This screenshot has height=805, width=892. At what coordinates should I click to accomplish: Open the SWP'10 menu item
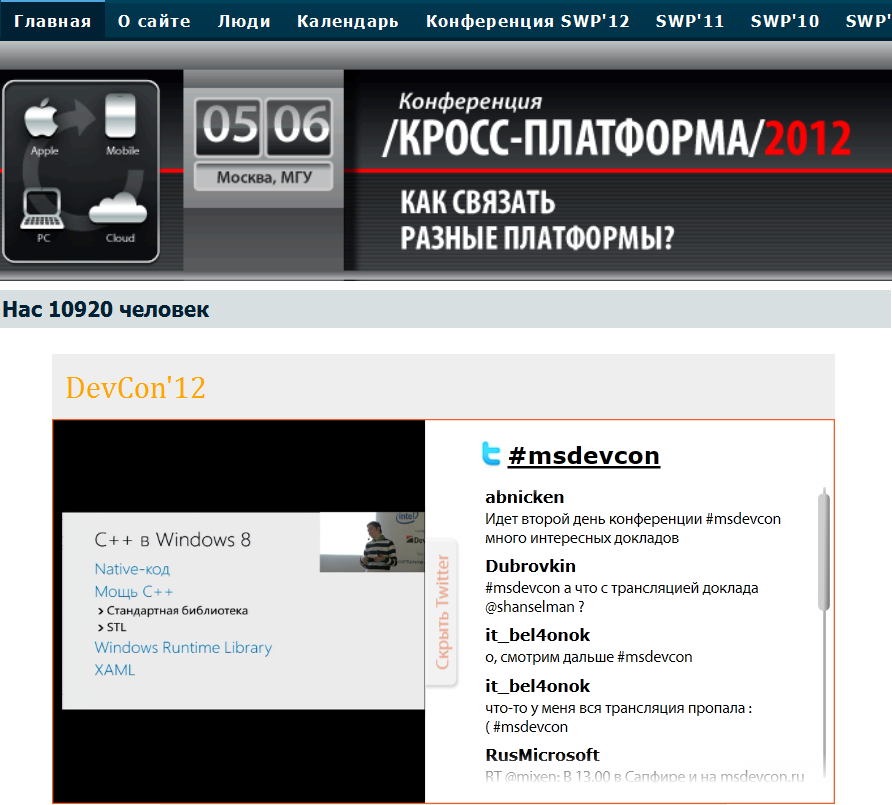784,21
